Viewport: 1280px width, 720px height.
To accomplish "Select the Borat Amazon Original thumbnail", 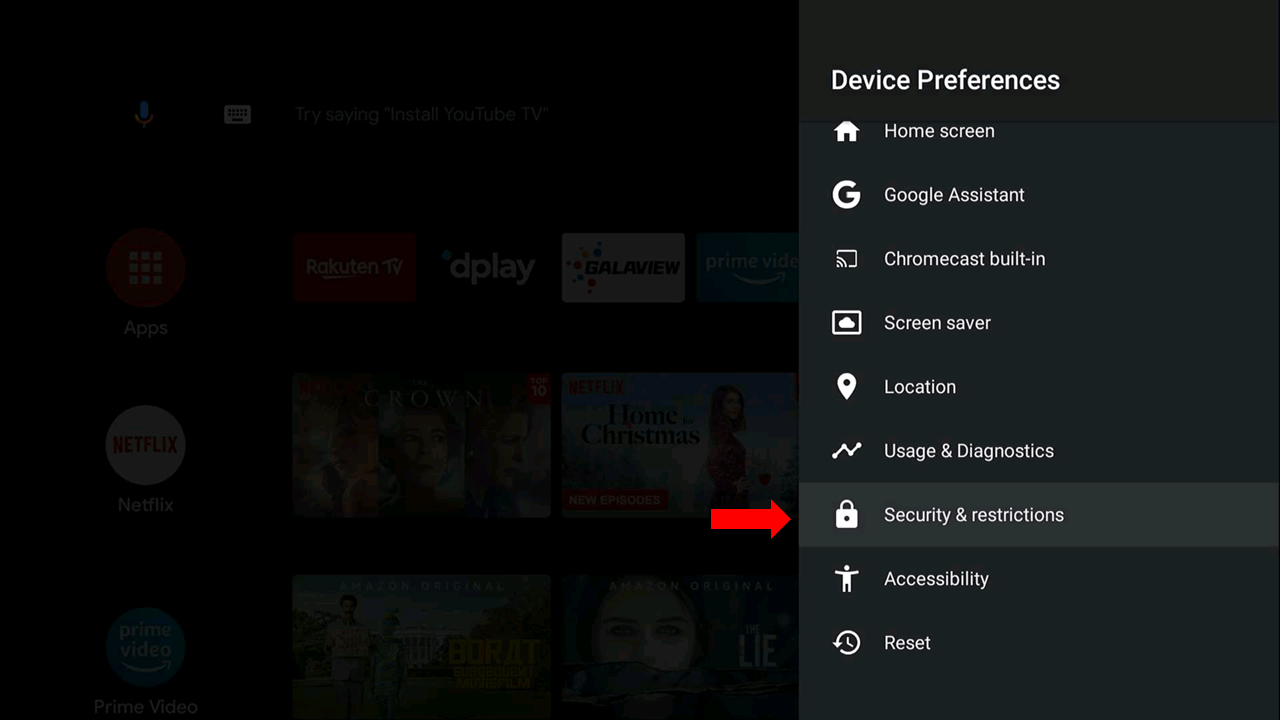I will pos(421,647).
